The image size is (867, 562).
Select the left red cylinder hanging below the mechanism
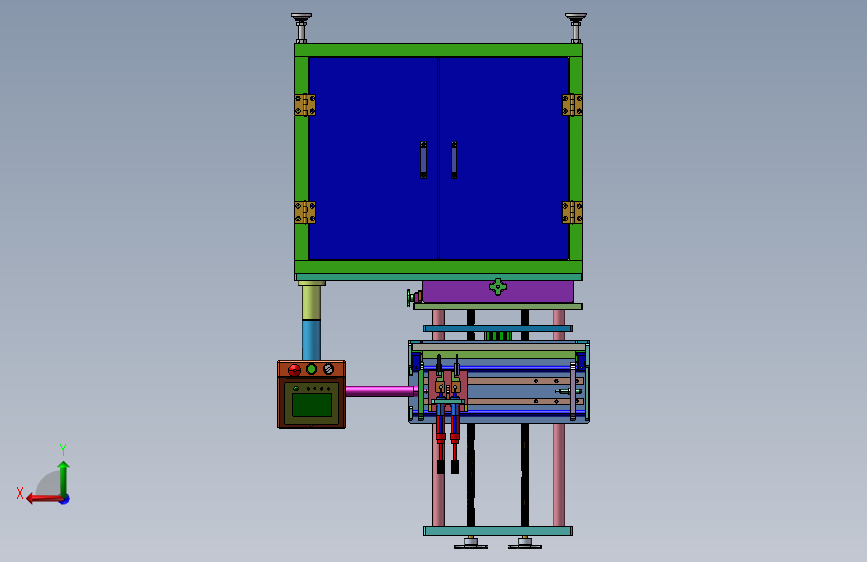[440, 429]
